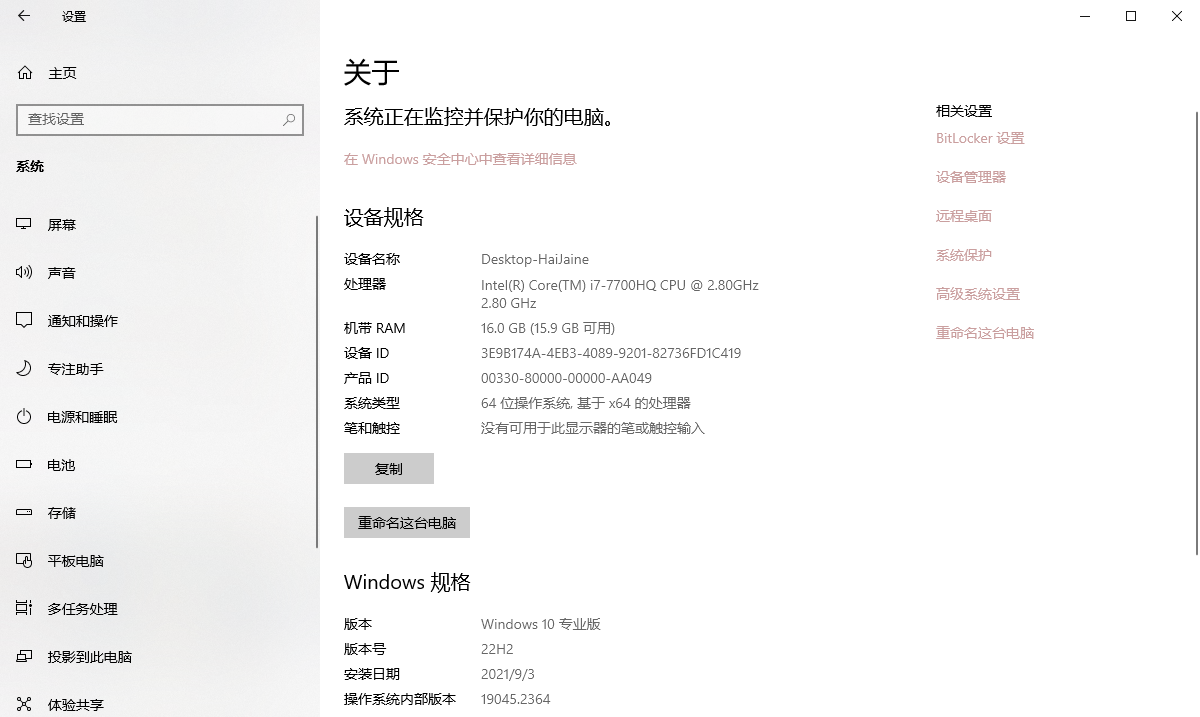Click the 体验共享 shared experiences icon

24,705
